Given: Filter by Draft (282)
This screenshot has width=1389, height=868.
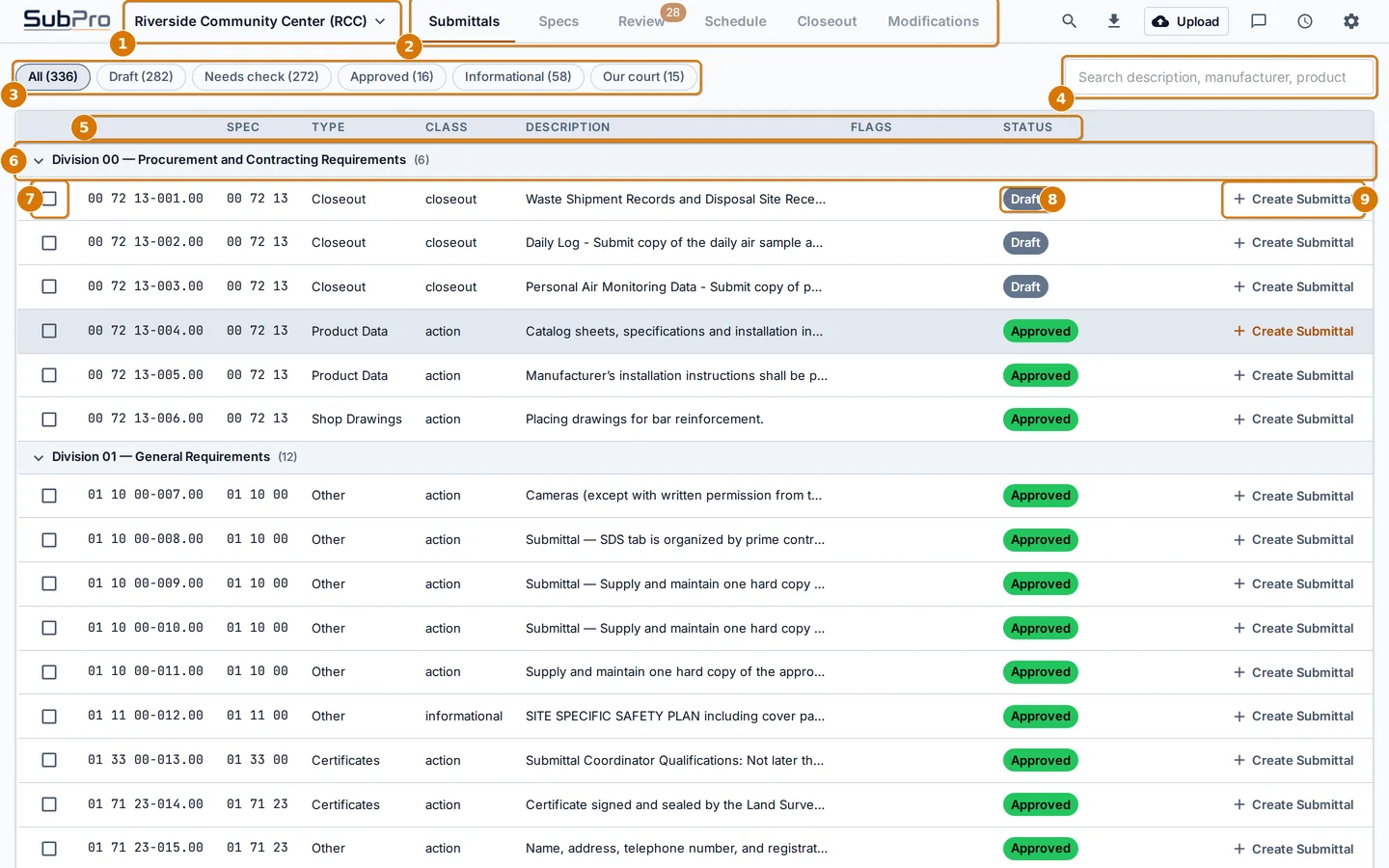Looking at the screenshot, I should (141, 77).
